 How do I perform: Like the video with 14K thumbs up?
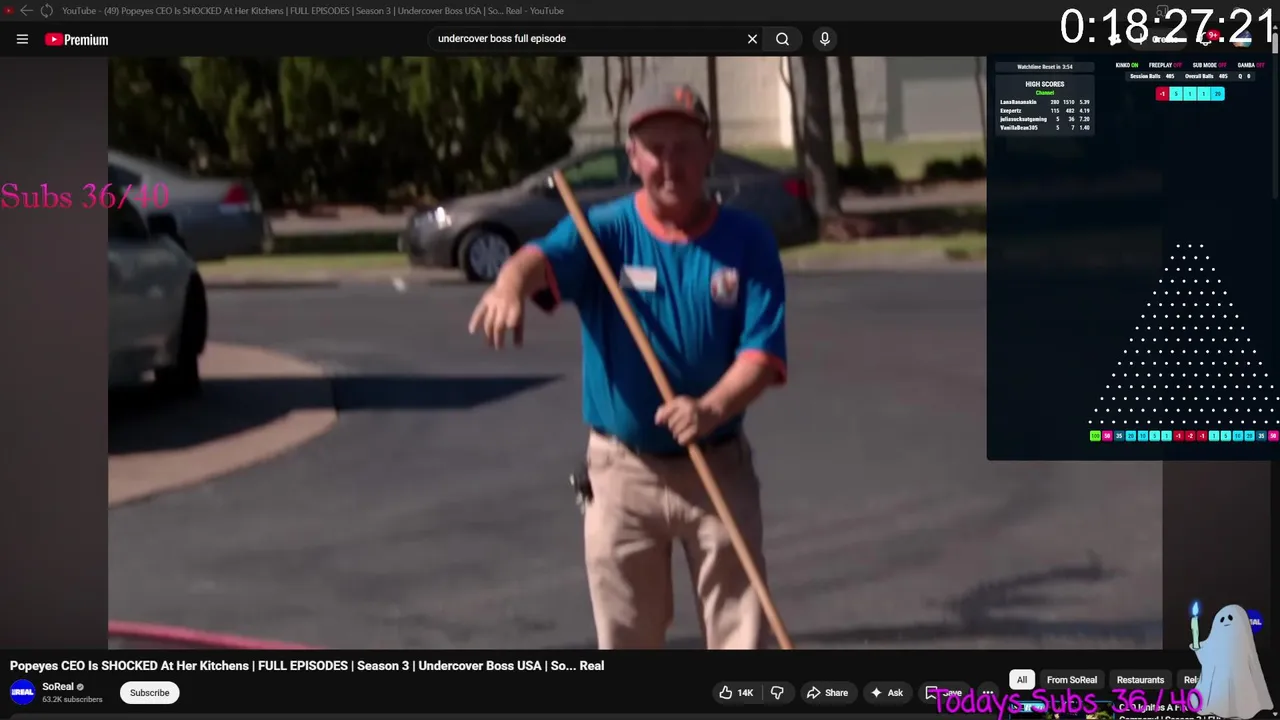point(736,692)
